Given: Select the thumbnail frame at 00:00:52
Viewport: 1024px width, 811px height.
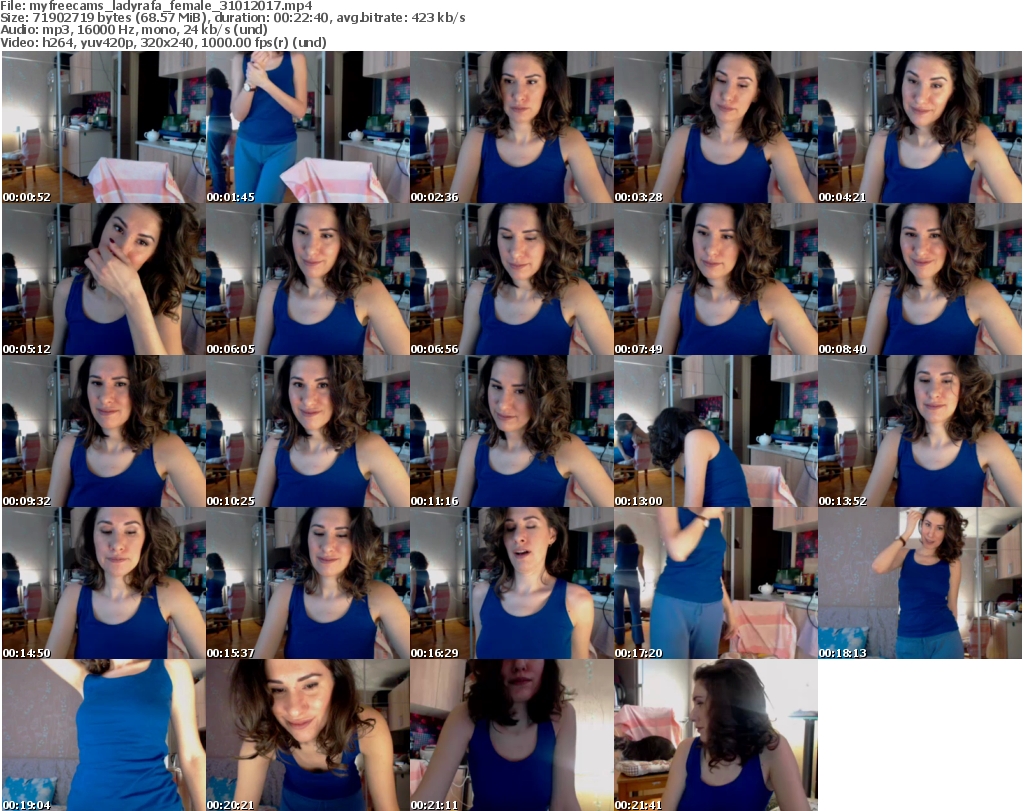Looking at the screenshot, I should 104,127.
